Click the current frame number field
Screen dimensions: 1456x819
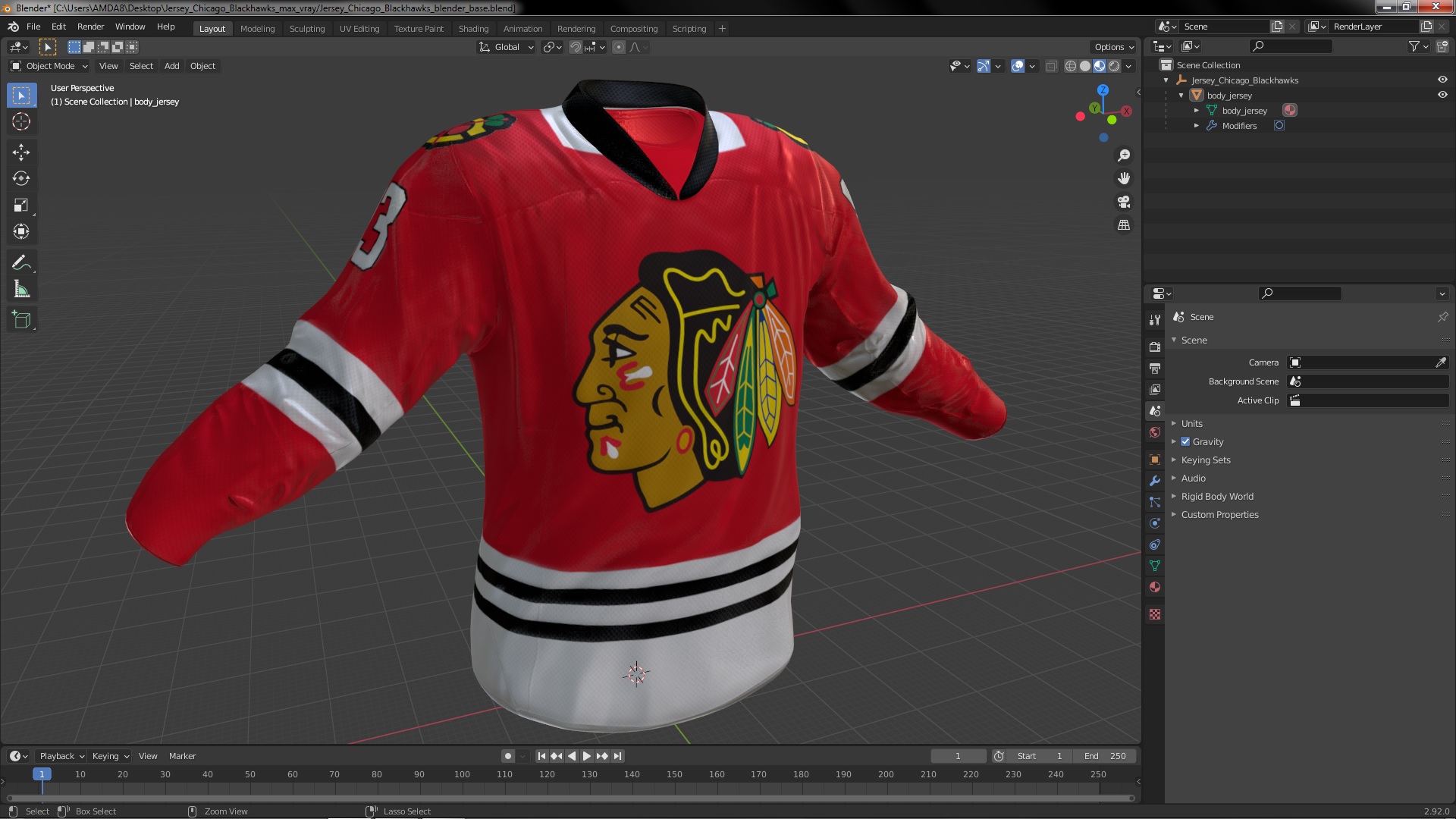[x=958, y=756]
